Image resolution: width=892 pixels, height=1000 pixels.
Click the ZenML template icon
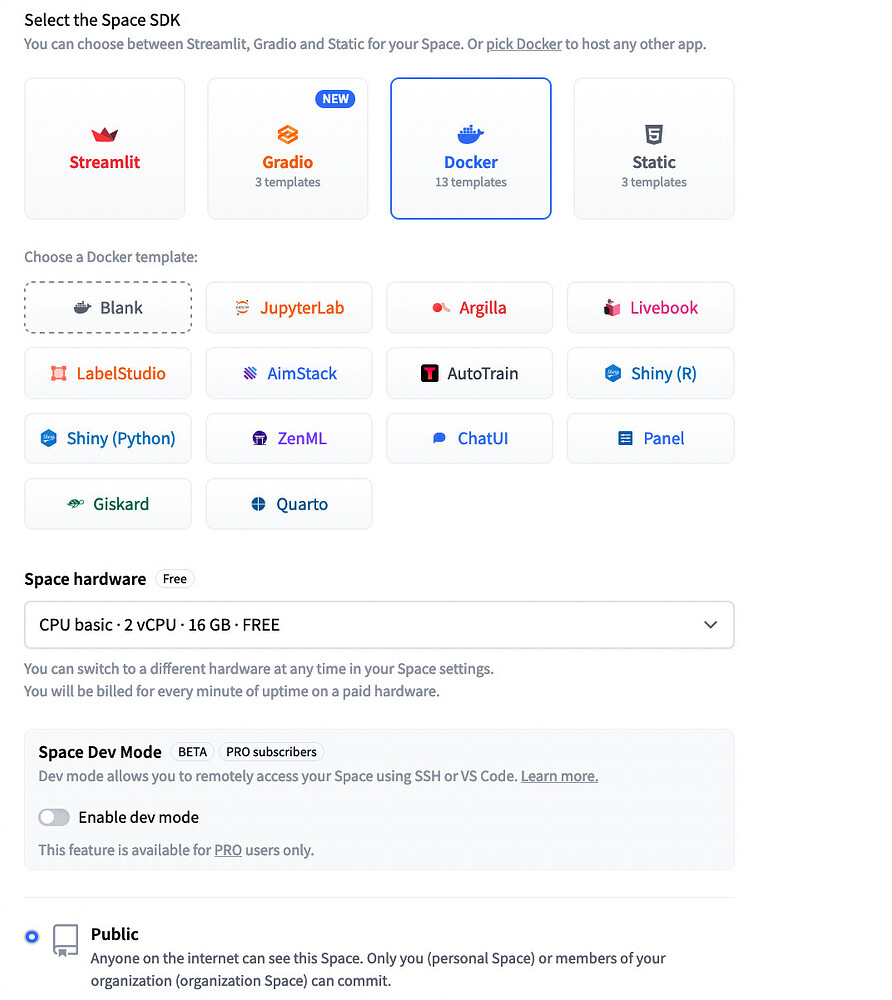coord(260,438)
